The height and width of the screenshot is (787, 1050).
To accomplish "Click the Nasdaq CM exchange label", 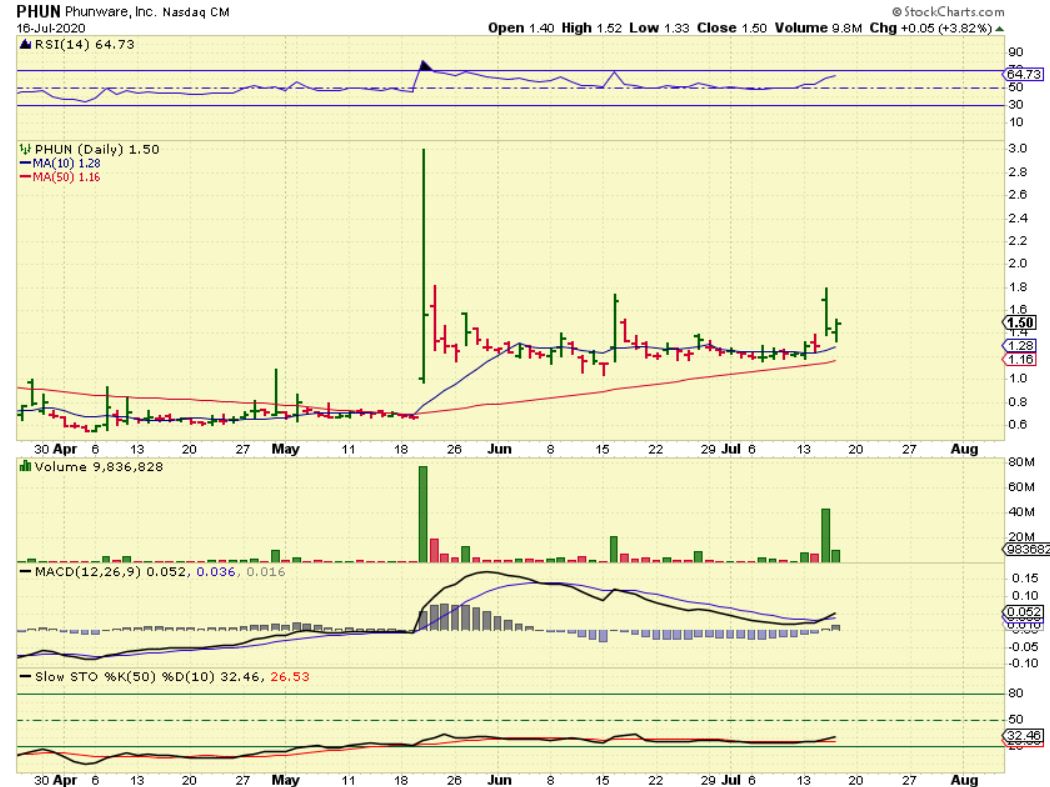I will coord(196,12).
